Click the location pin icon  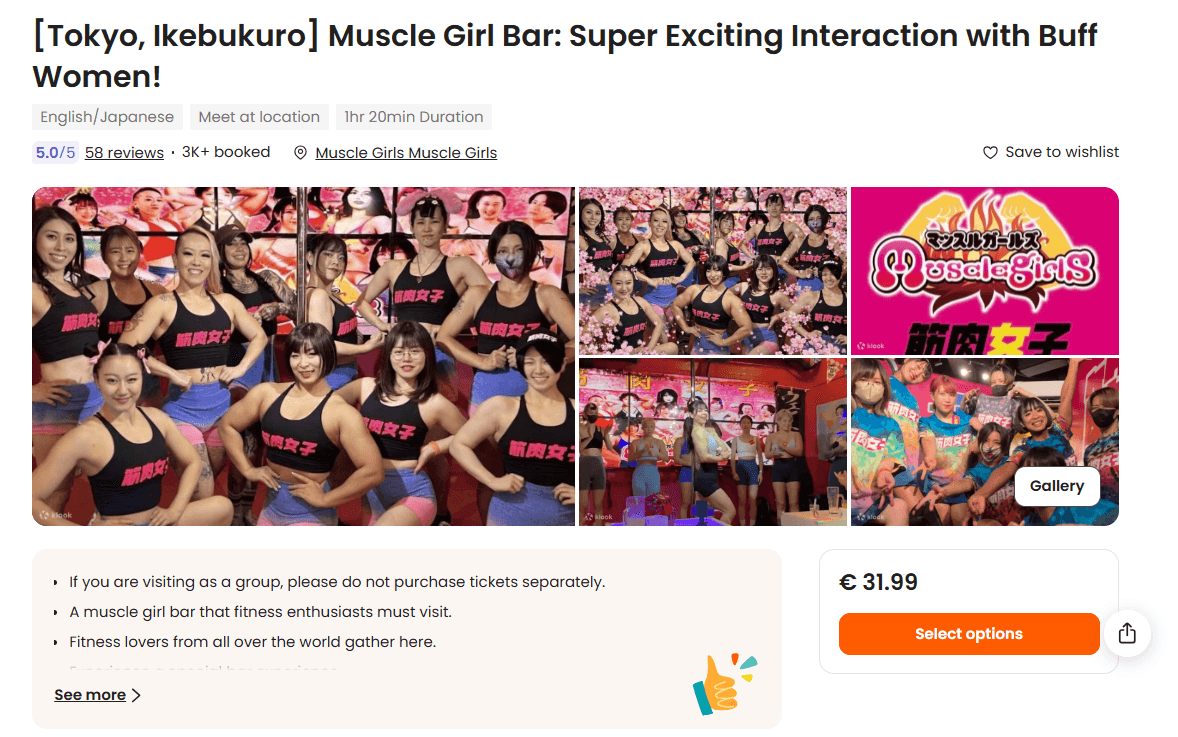(x=301, y=153)
